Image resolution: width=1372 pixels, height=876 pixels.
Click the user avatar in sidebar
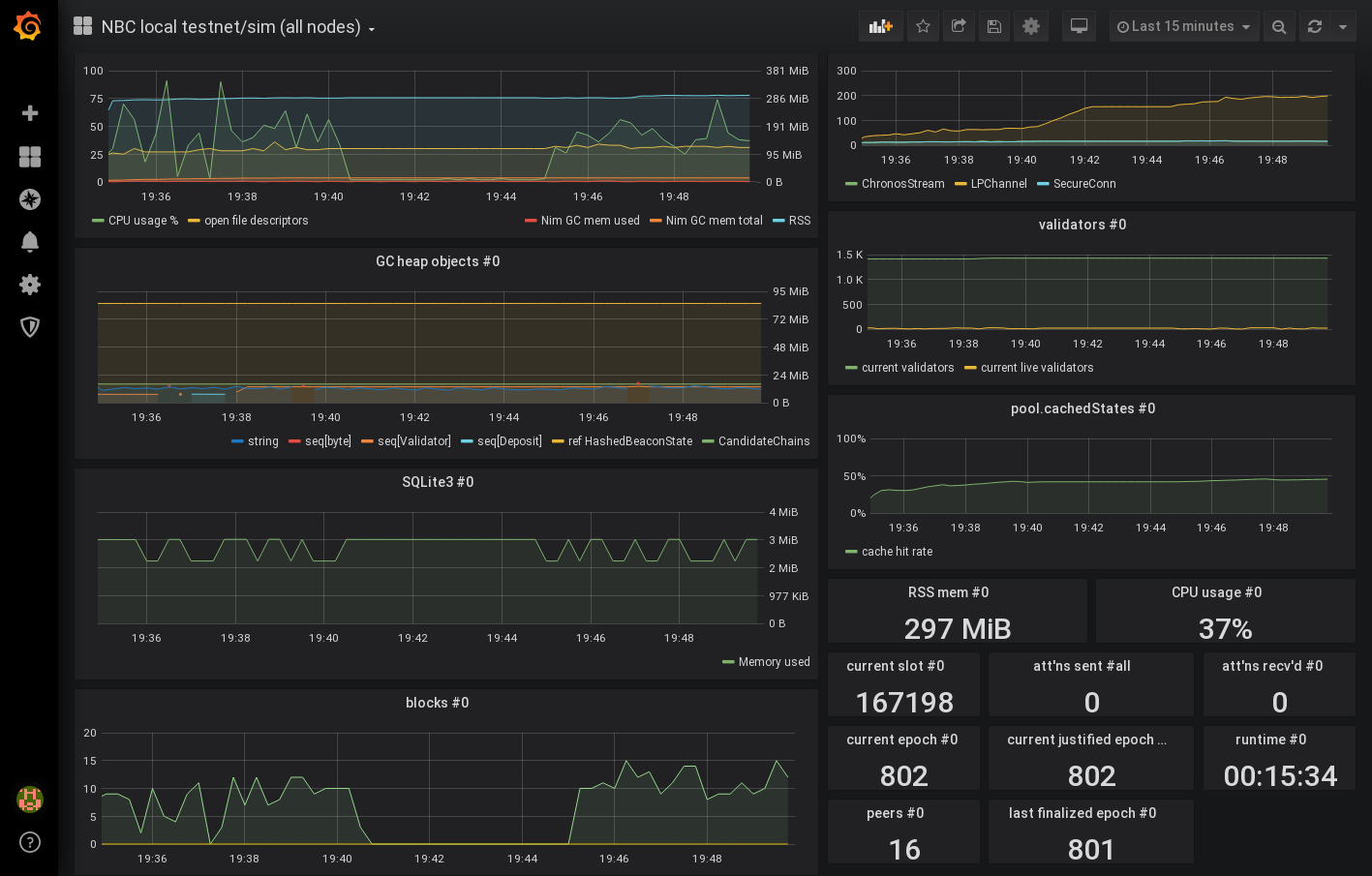(30, 800)
